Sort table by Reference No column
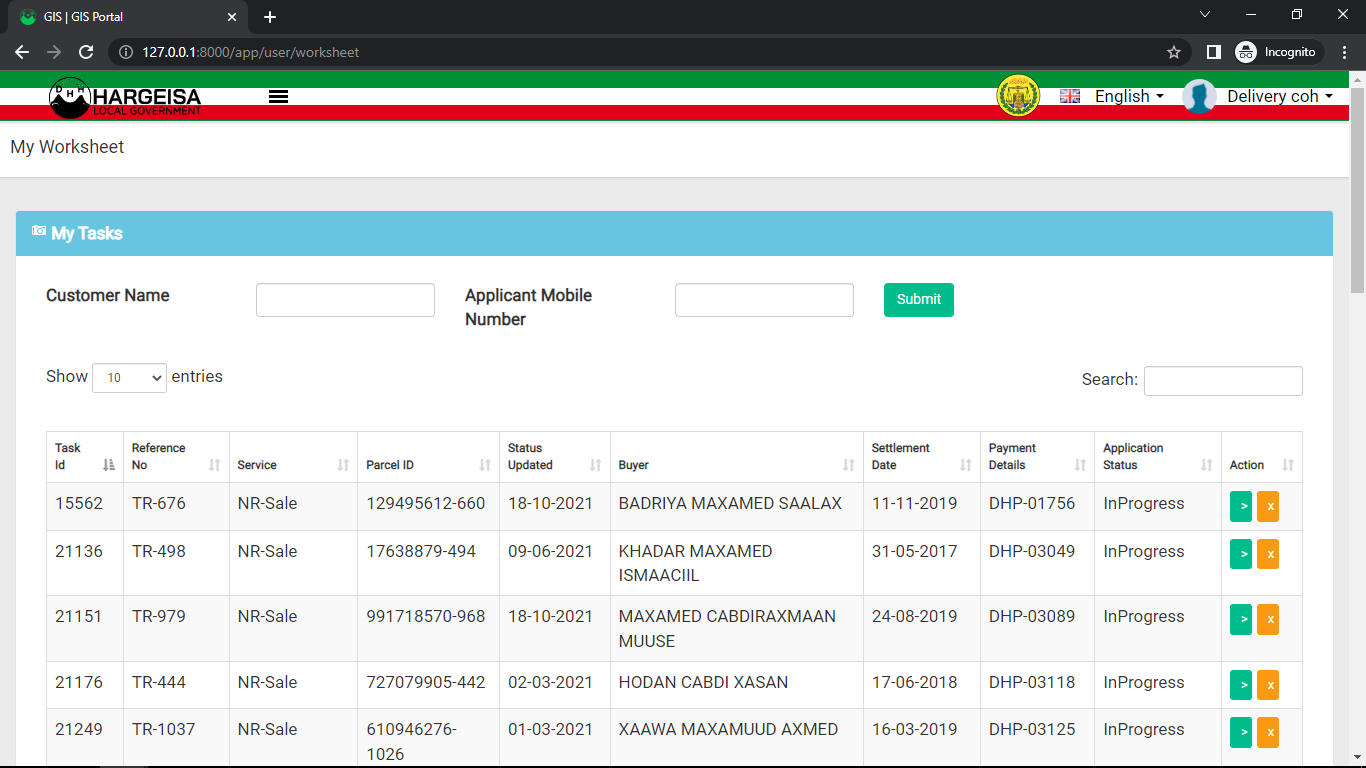Image resolution: width=1366 pixels, height=768 pixels. 176,457
